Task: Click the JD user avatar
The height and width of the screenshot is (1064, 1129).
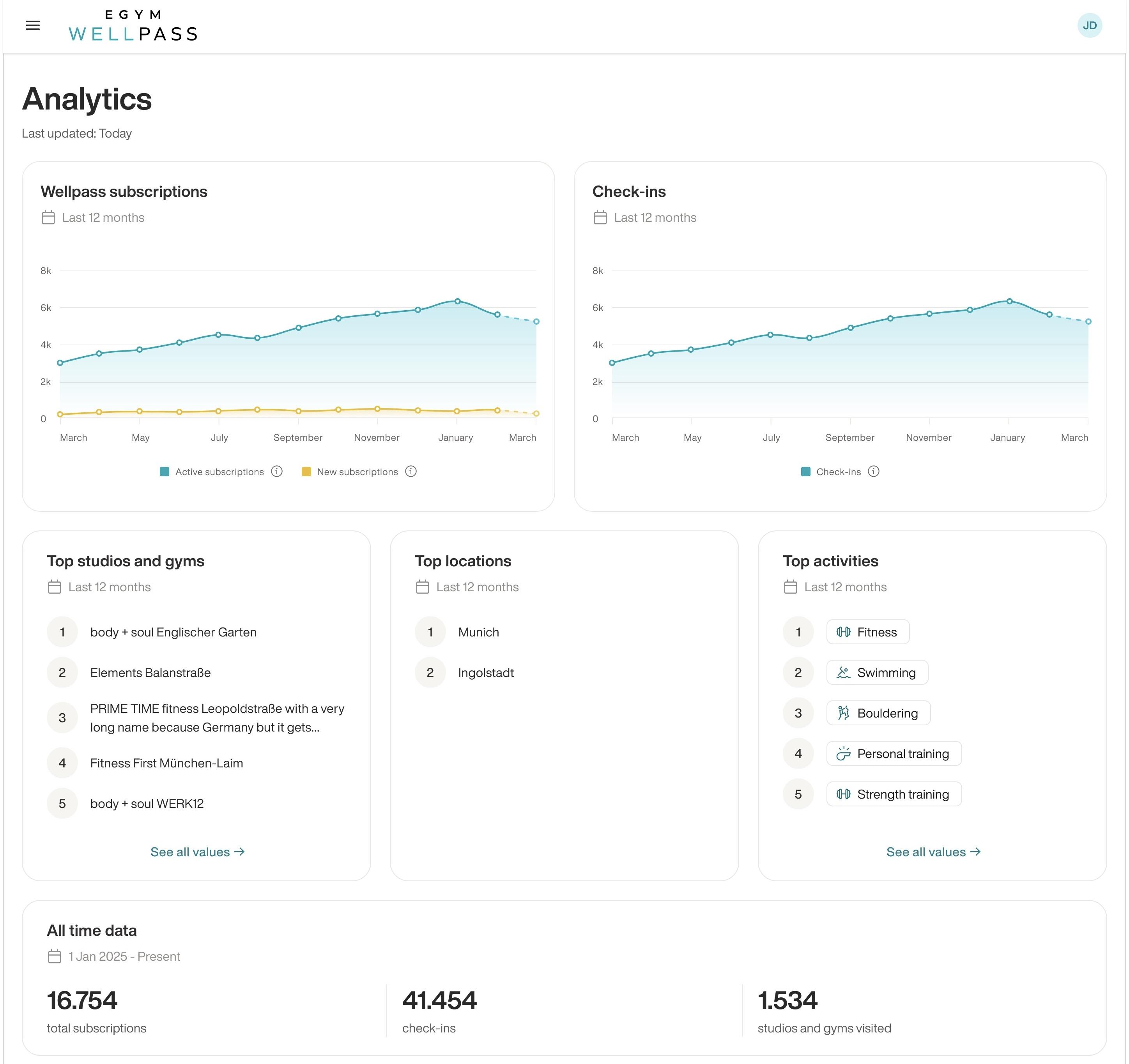Action: pos(1089,26)
